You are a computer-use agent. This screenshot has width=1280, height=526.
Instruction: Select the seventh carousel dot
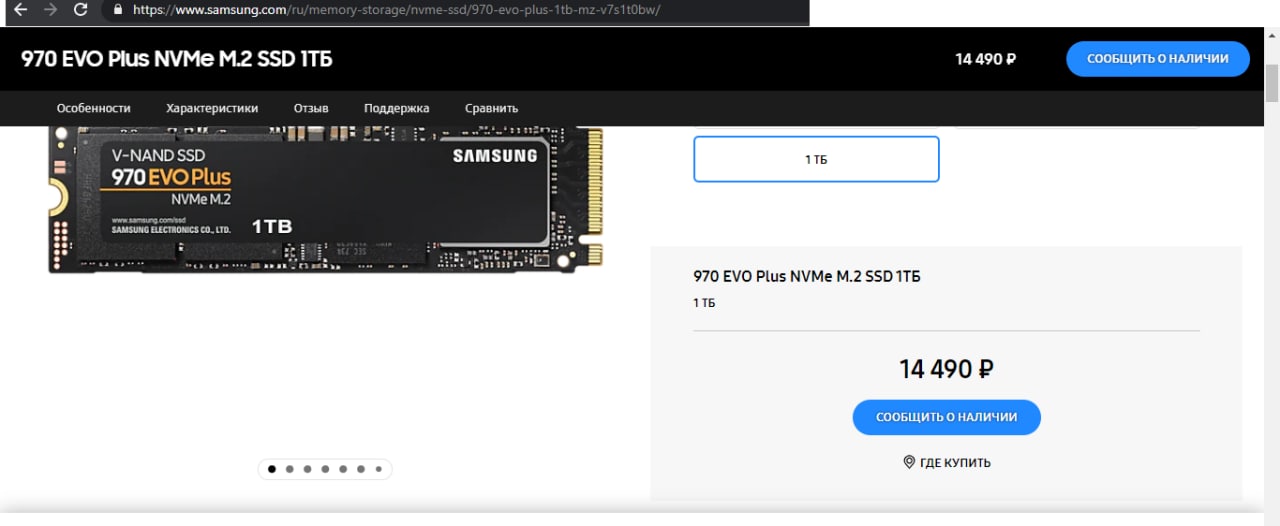coord(379,468)
